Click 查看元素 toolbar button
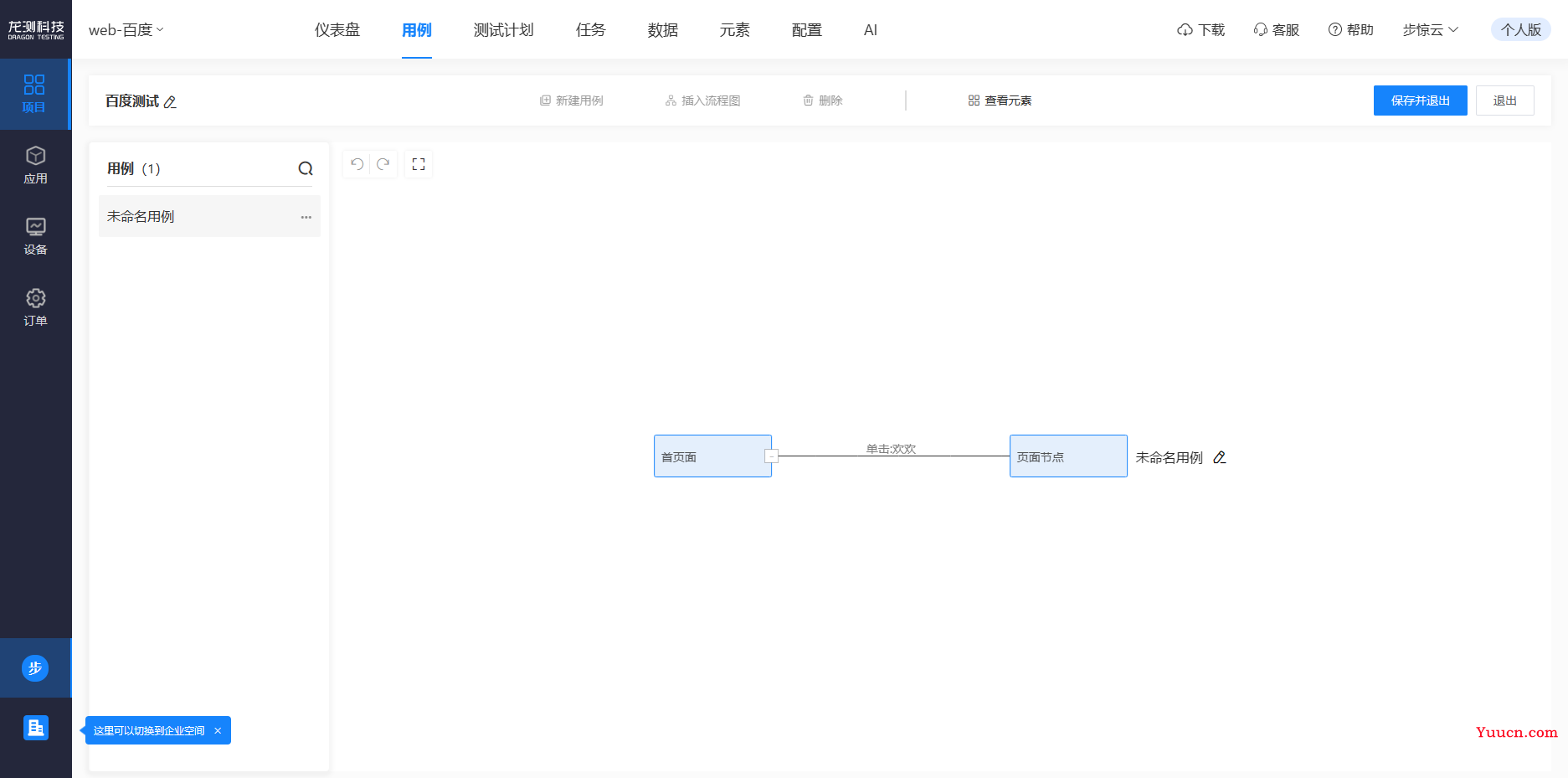Viewport: 1568px width, 778px height. click(1000, 100)
